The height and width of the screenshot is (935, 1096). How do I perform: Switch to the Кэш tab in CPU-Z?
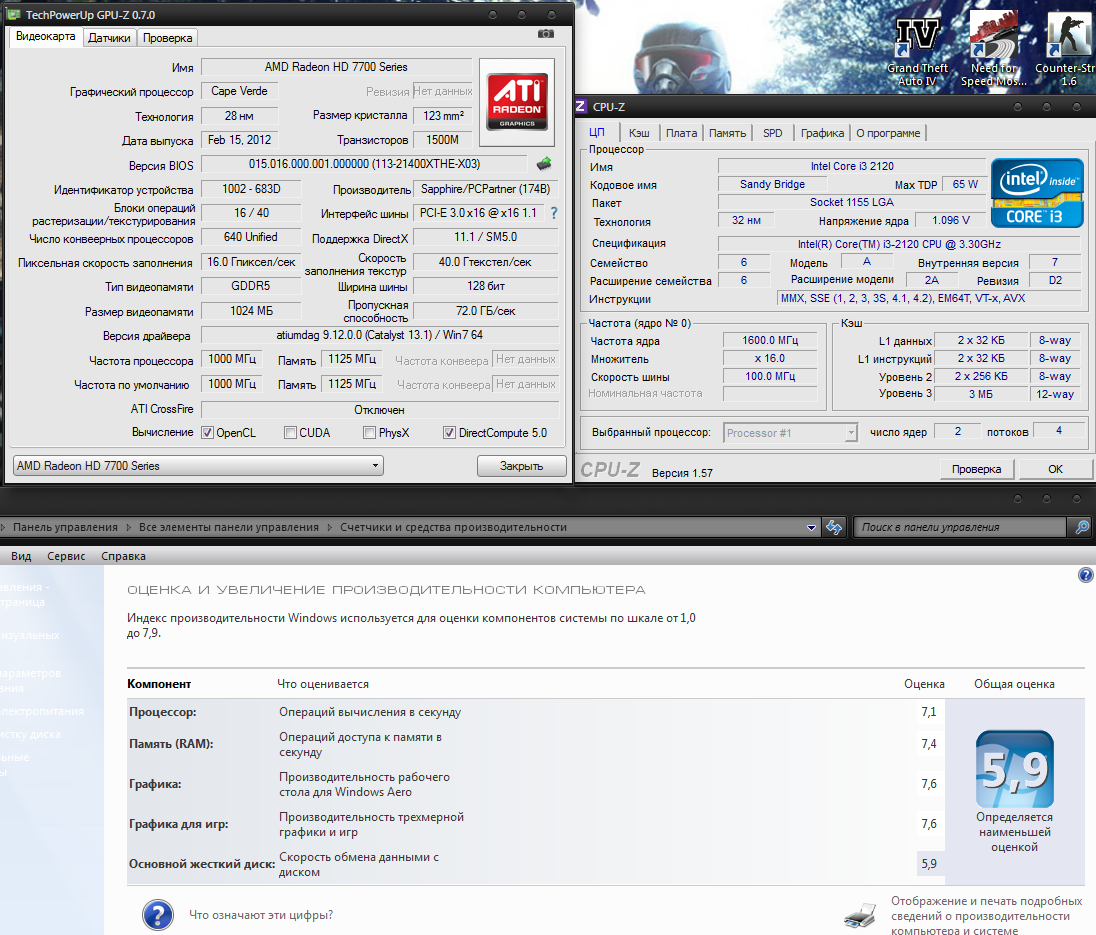click(x=639, y=133)
